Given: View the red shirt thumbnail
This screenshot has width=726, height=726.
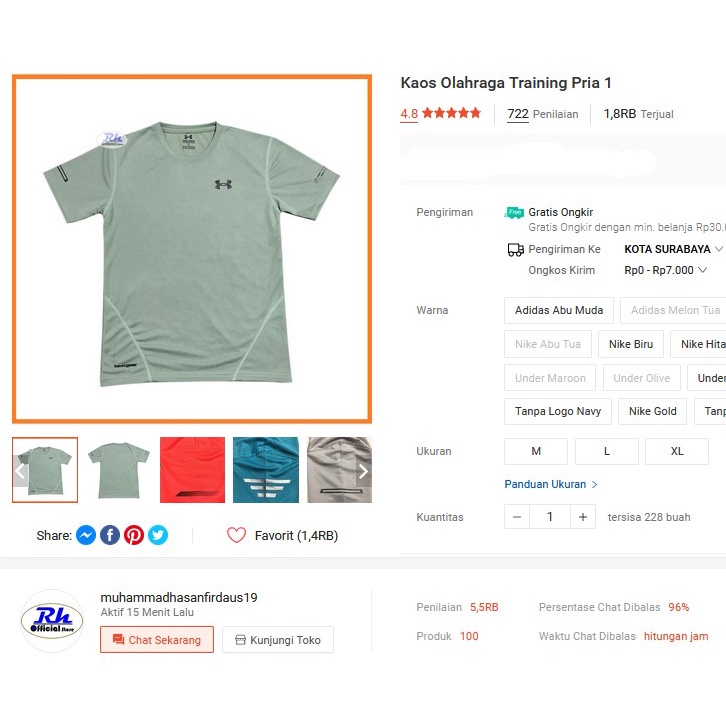Looking at the screenshot, I should click(x=192, y=469).
